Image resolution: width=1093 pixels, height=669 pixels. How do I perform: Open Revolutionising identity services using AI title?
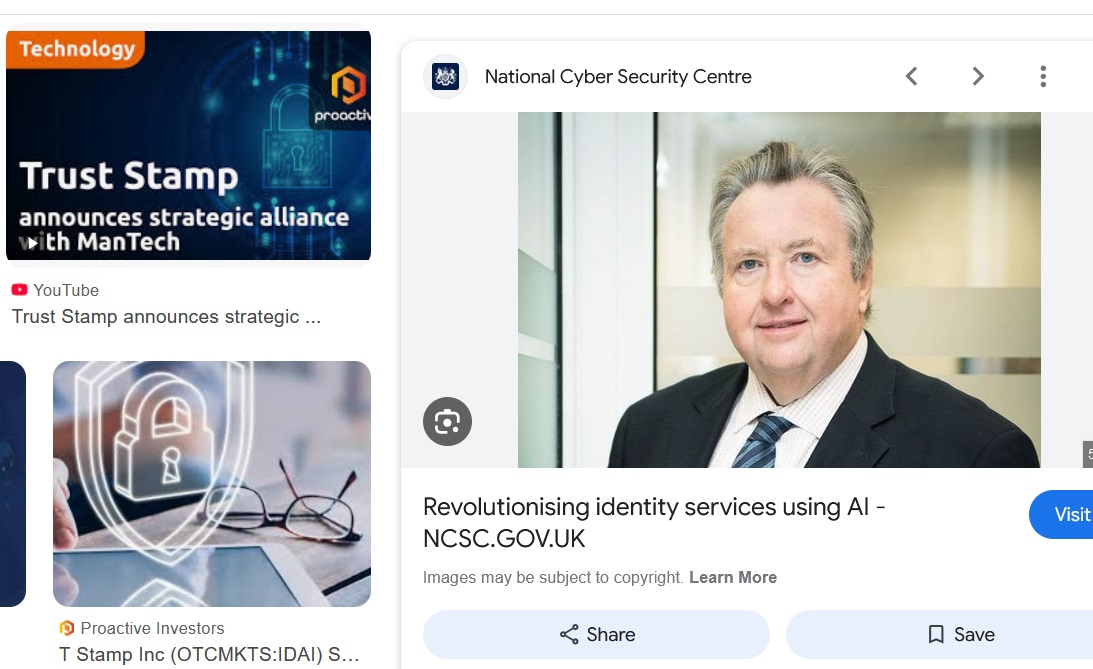(x=654, y=523)
